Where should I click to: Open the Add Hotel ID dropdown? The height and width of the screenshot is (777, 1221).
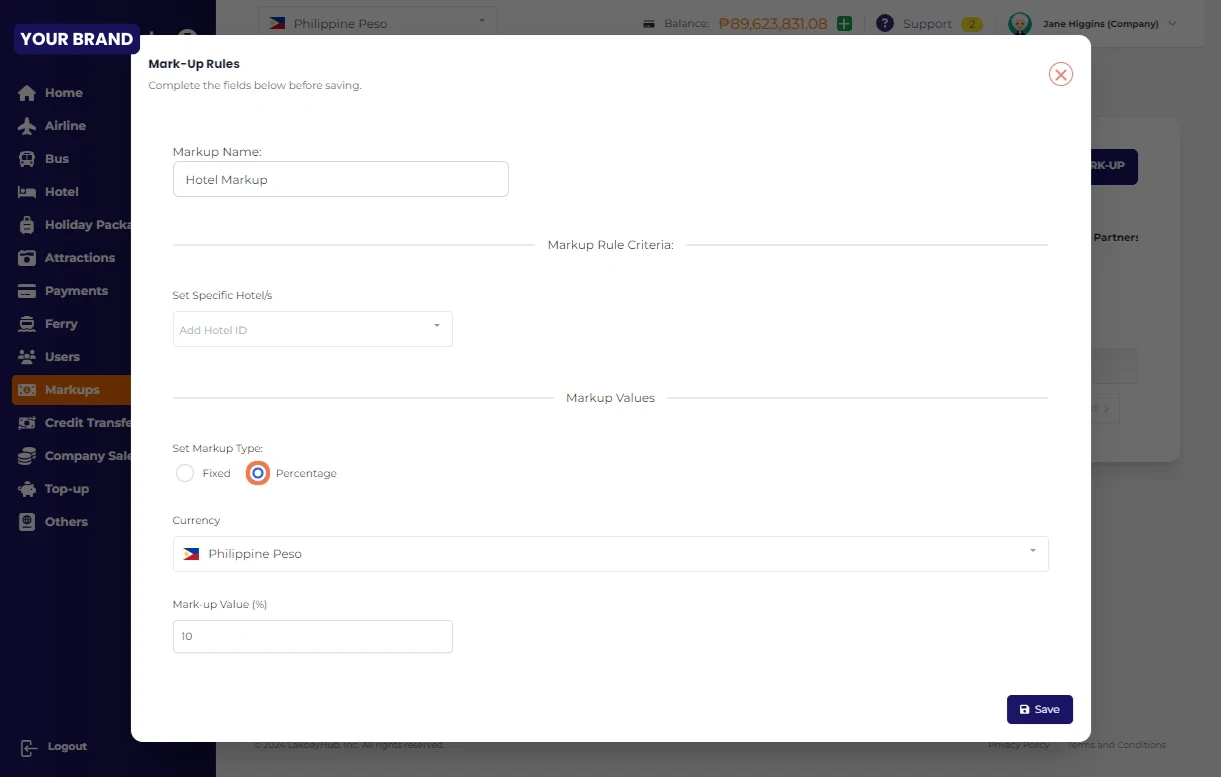click(312, 329)
